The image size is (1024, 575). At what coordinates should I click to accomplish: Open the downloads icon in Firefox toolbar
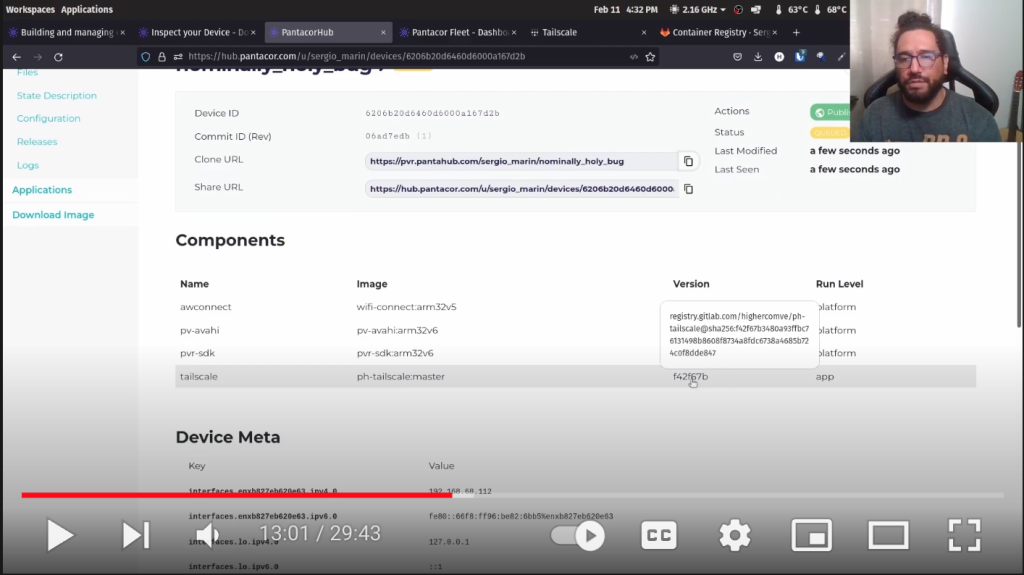coord(758,57)
